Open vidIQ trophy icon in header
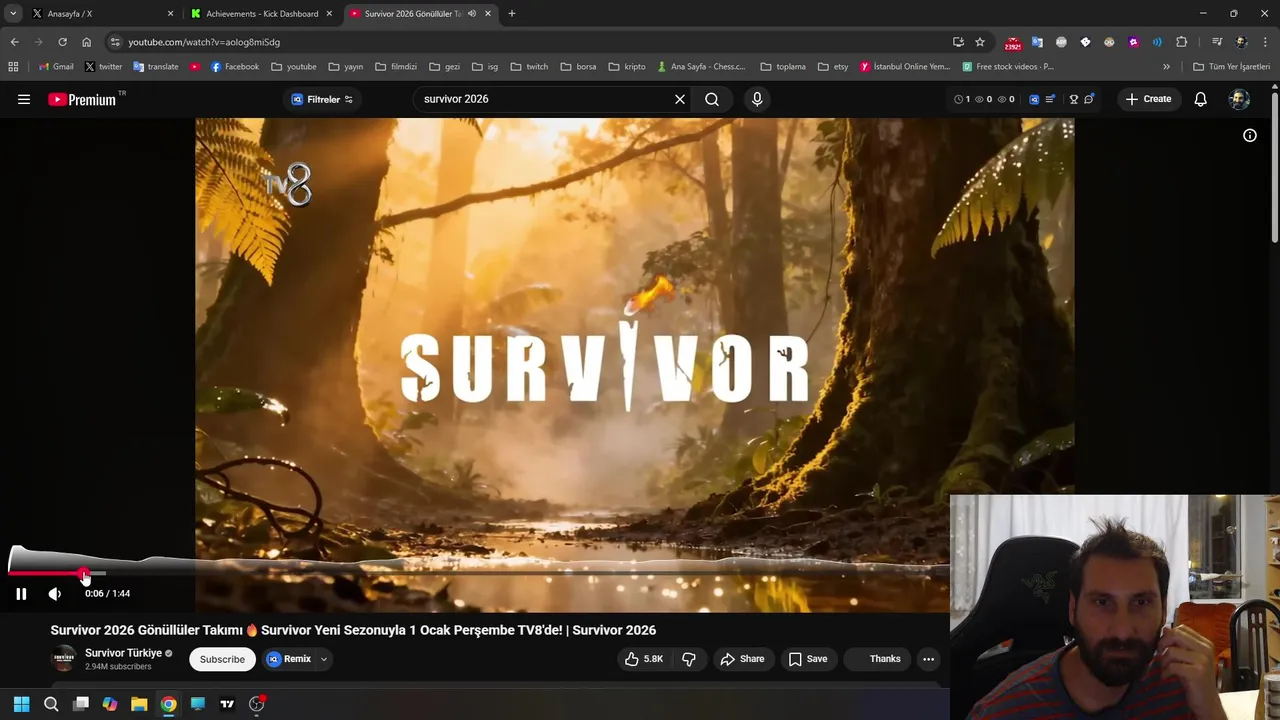Viewport: 1280px width, 720px height. 1074,99
